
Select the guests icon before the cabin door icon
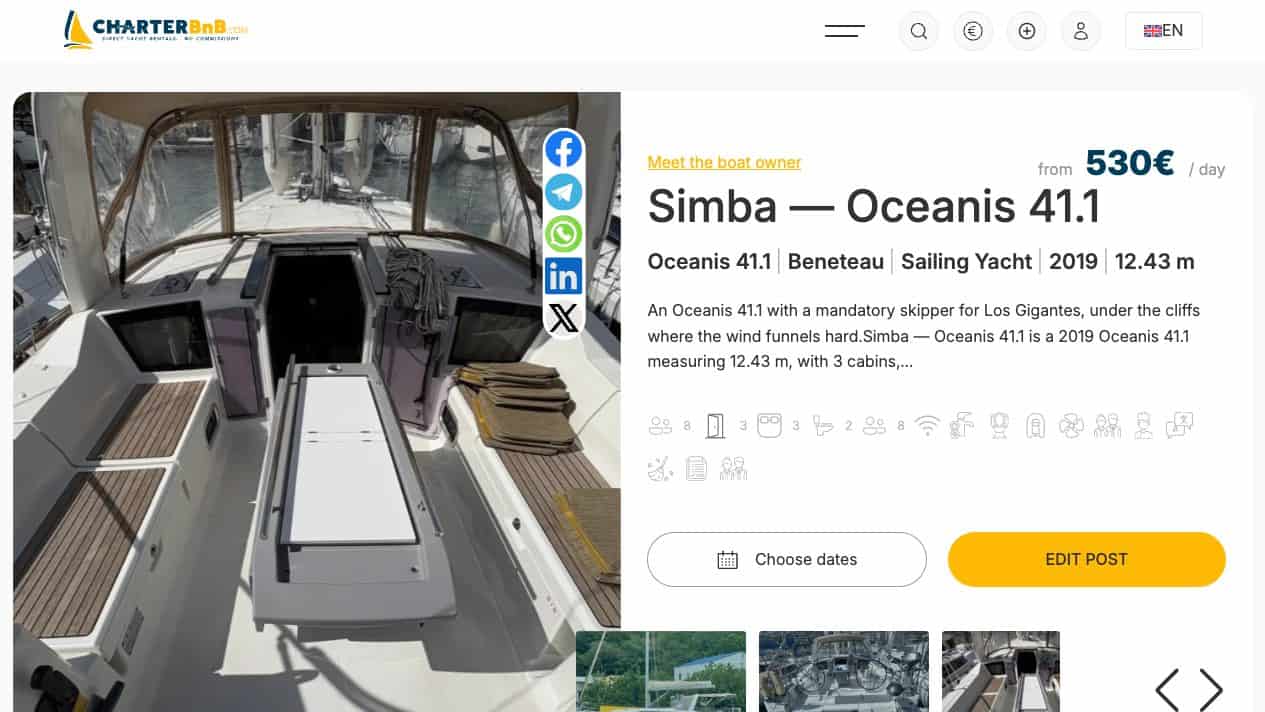[660, 426]
